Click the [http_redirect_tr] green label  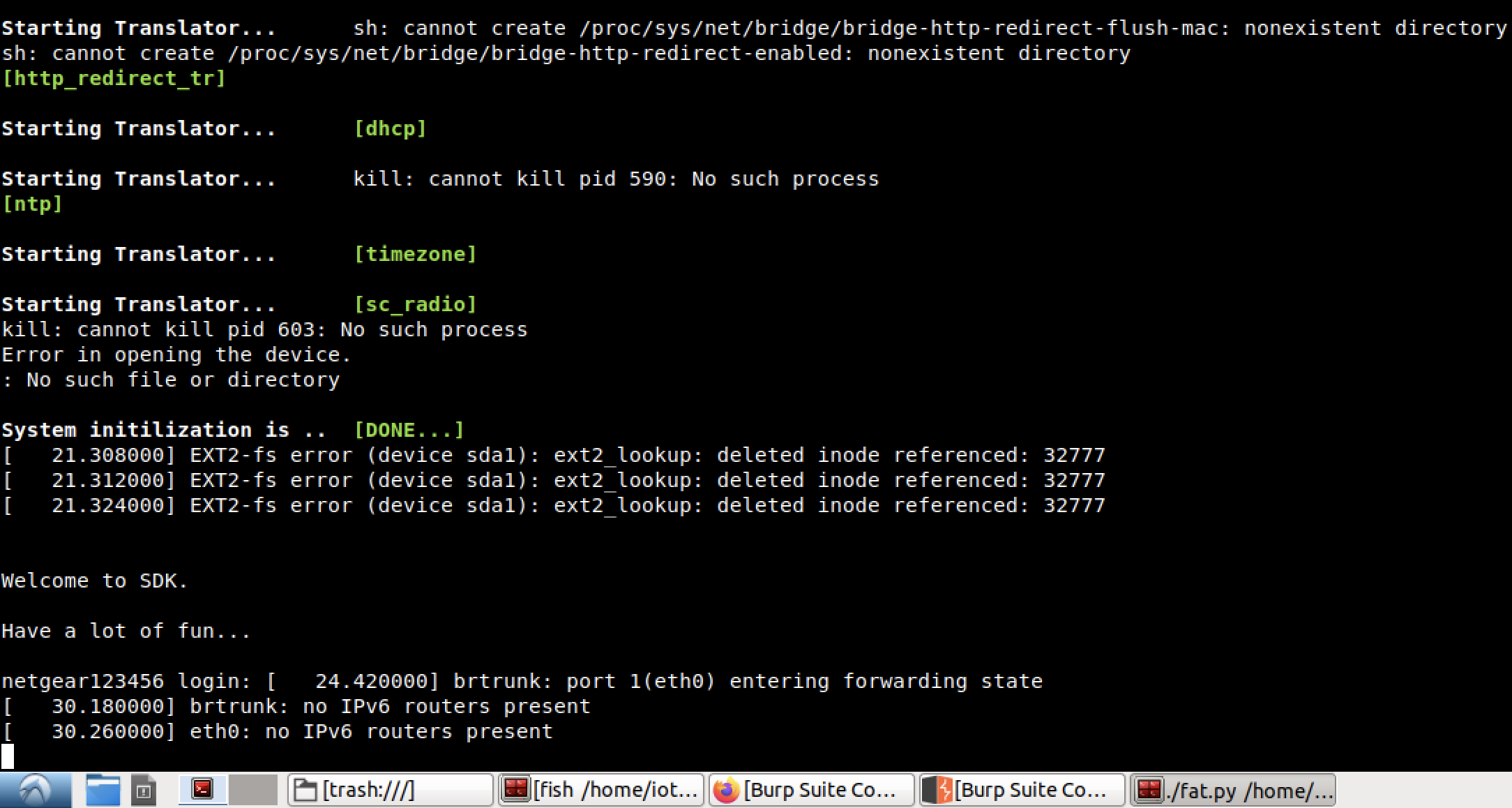114,78
